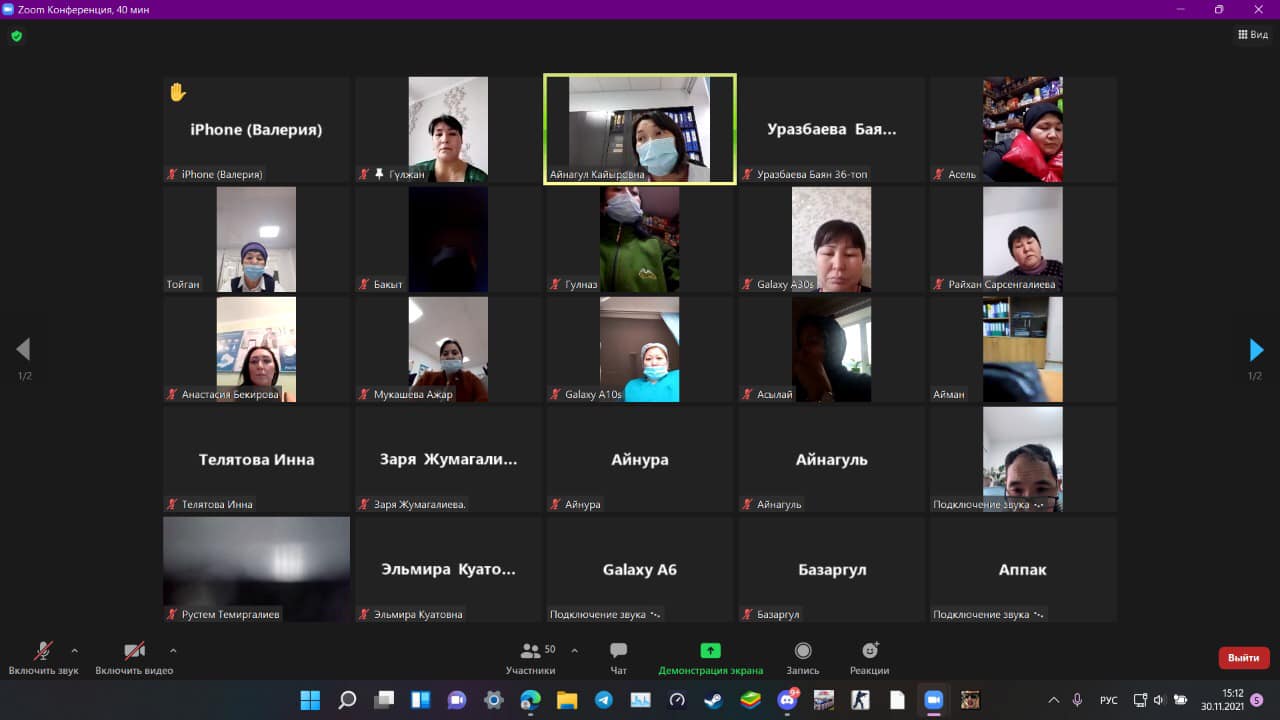Open Telegram from the Windows taskbar
The height and width of the screenshot is (720, 1280).
tap(604, 700)
